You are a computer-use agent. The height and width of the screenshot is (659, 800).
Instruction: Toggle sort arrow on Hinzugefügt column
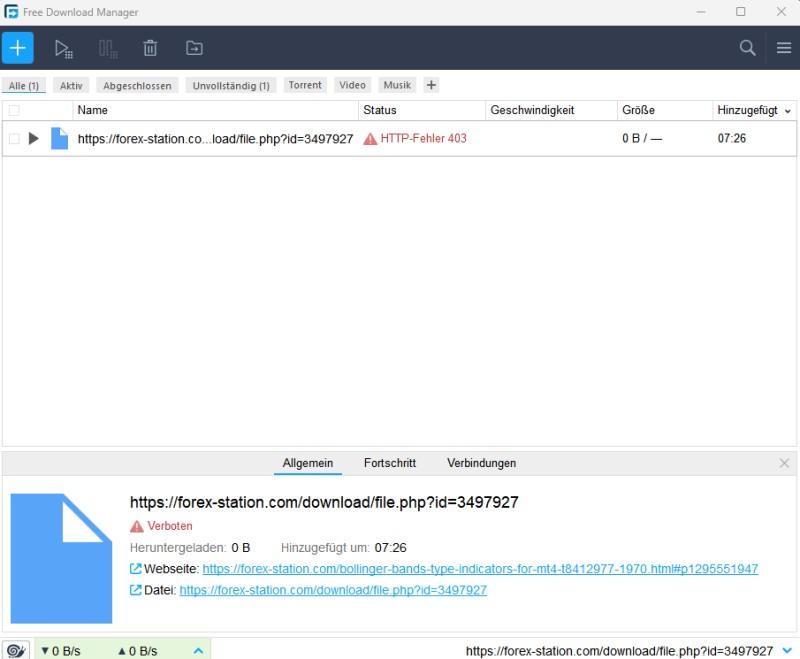[788, 111]
